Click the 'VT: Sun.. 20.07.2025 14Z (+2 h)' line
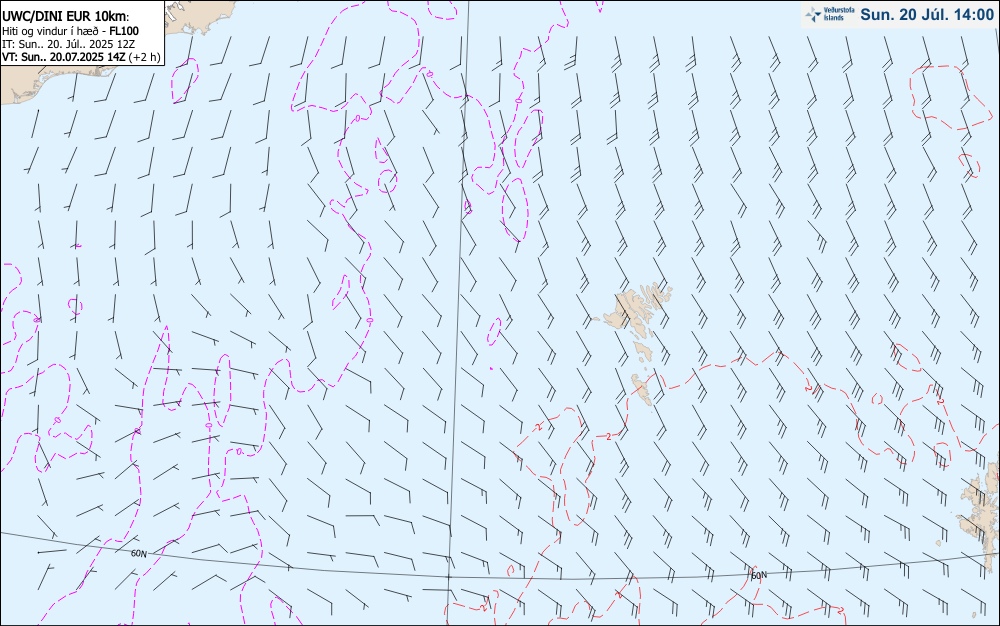This screenshot has width=1000, height=626. coord(81,57)
